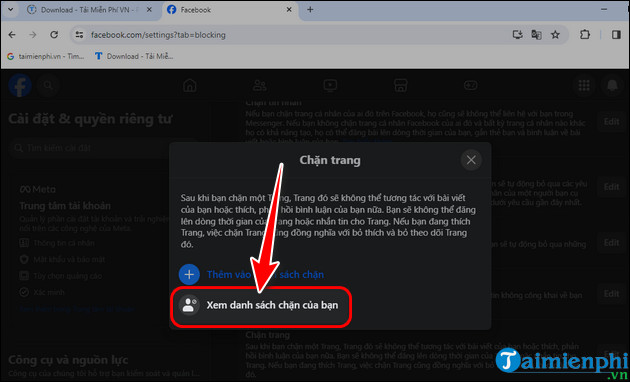The height and width of the screenshot is (382, 630).
Task: Click the browser forward arrow
Action: tap(33, 35)
